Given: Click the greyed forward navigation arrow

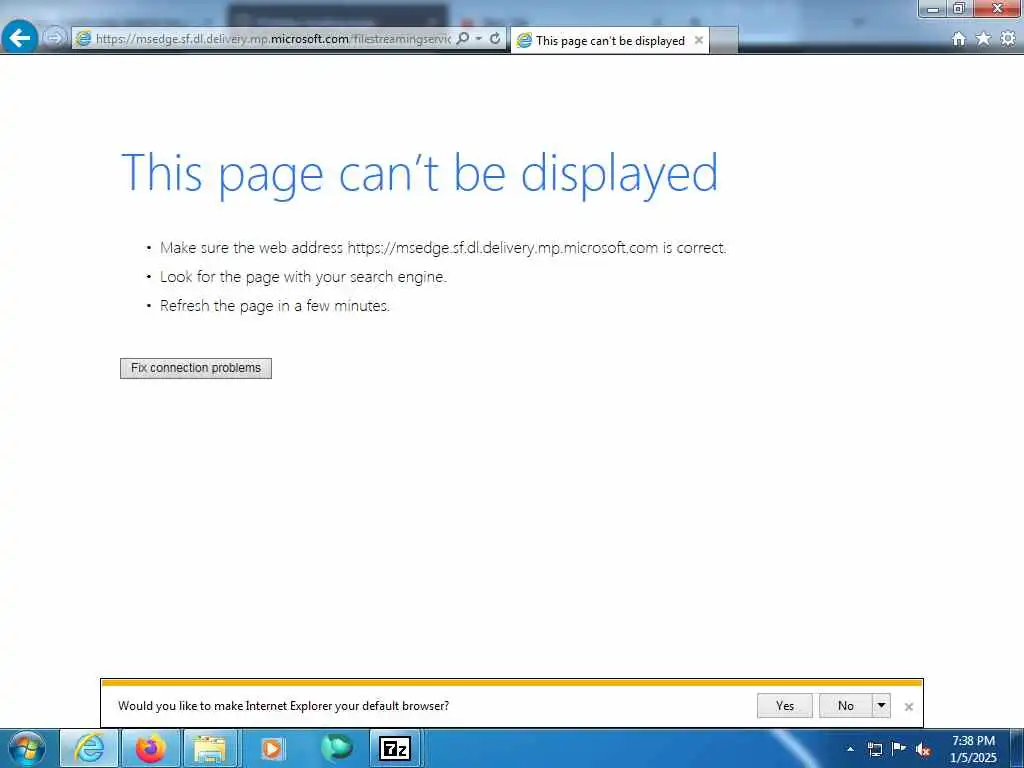Looking at the screenshot, I should coord(55,38).
